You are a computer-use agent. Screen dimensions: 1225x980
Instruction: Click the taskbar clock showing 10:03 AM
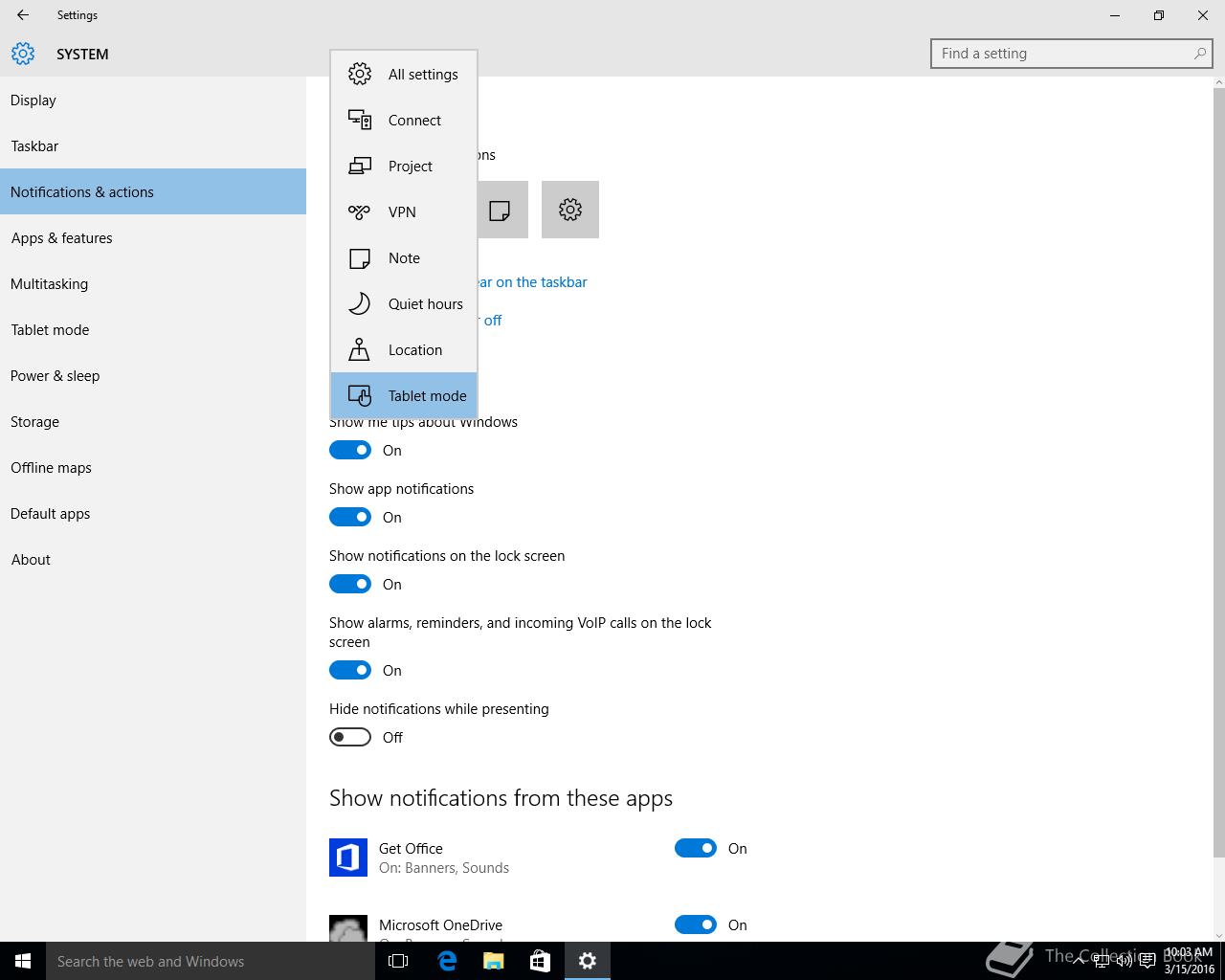pyautogui.click(x=1189, y=961)
